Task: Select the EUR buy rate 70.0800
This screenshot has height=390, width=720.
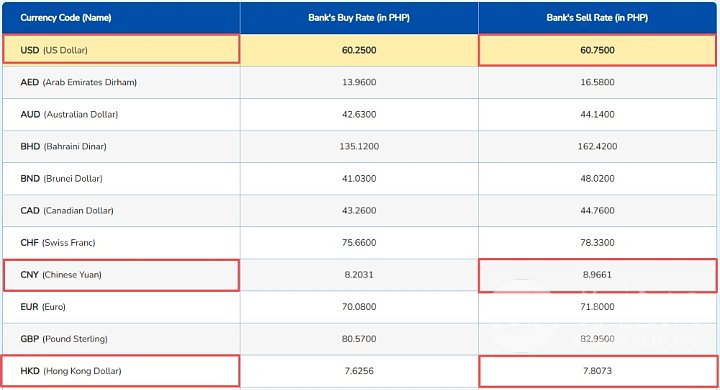Action: point(359,307)
